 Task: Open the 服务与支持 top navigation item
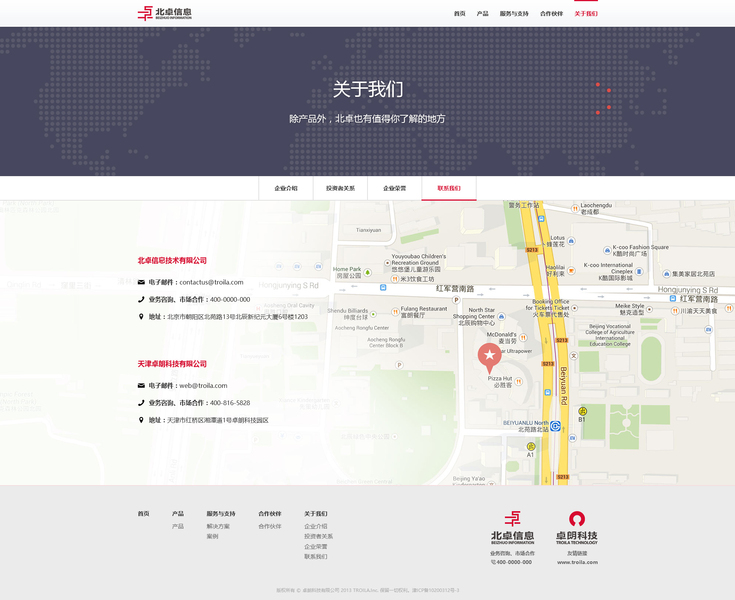[x=514, y=14]
